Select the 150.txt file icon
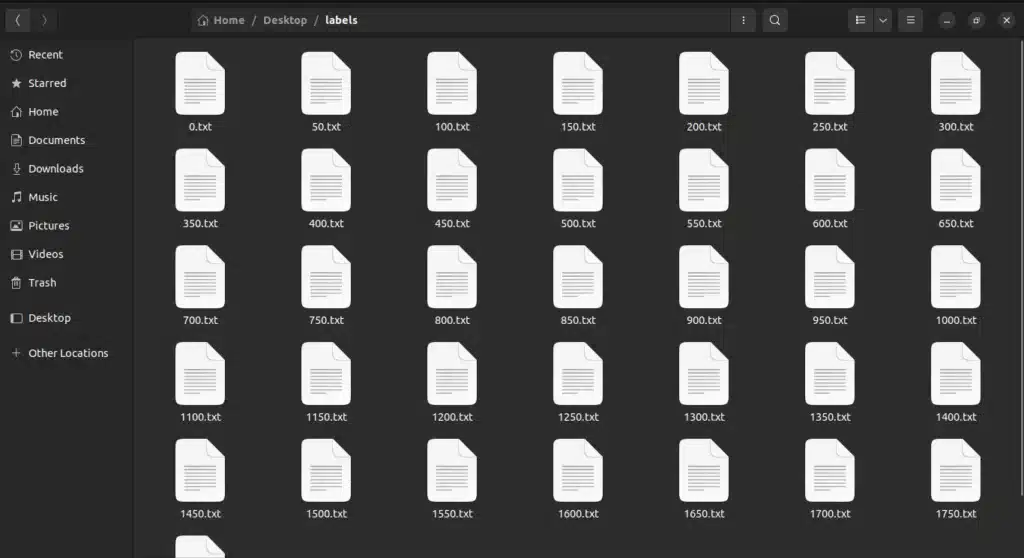 pos(578,84)
